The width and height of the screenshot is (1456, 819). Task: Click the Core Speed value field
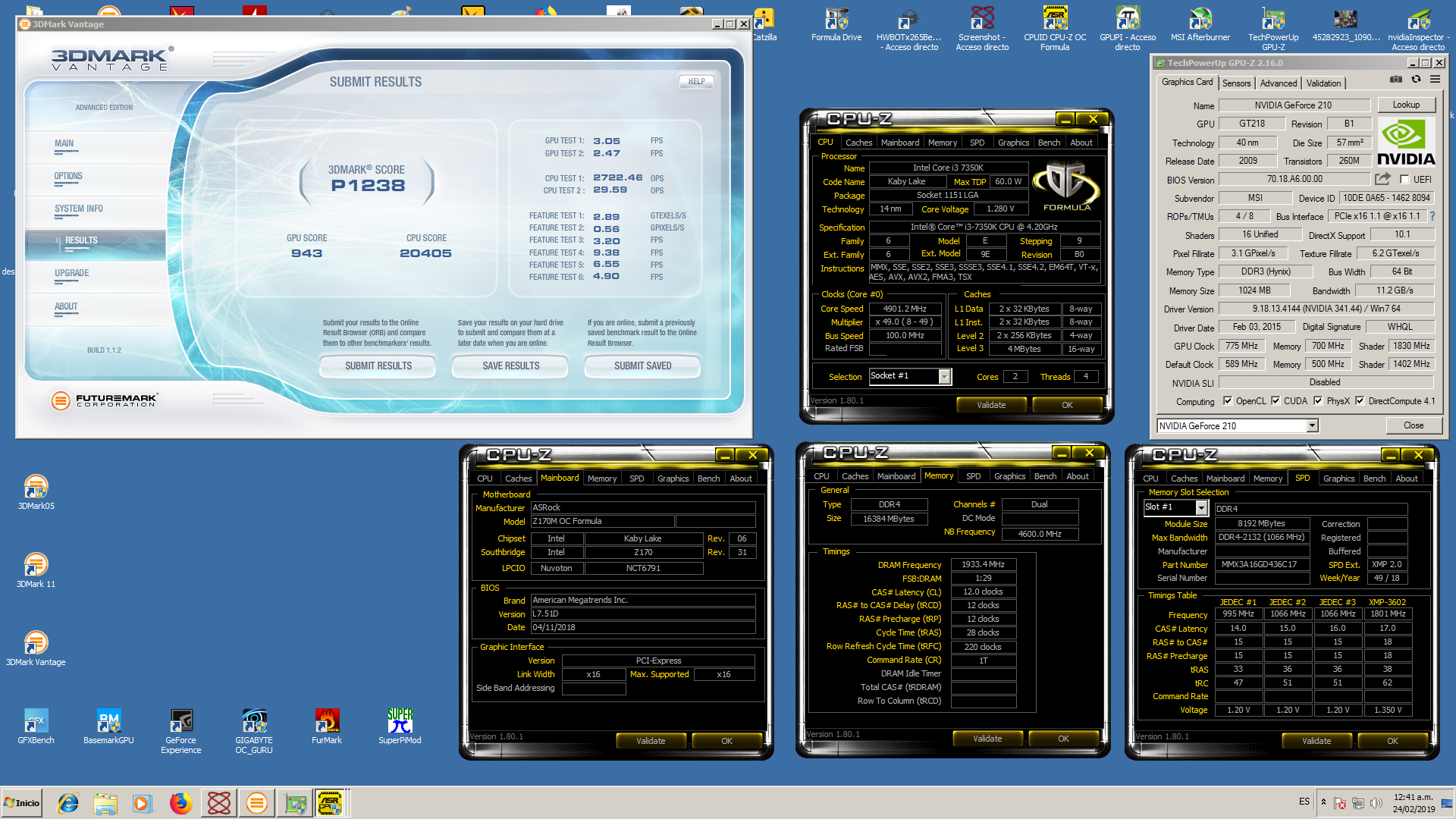tap(905, 309)
